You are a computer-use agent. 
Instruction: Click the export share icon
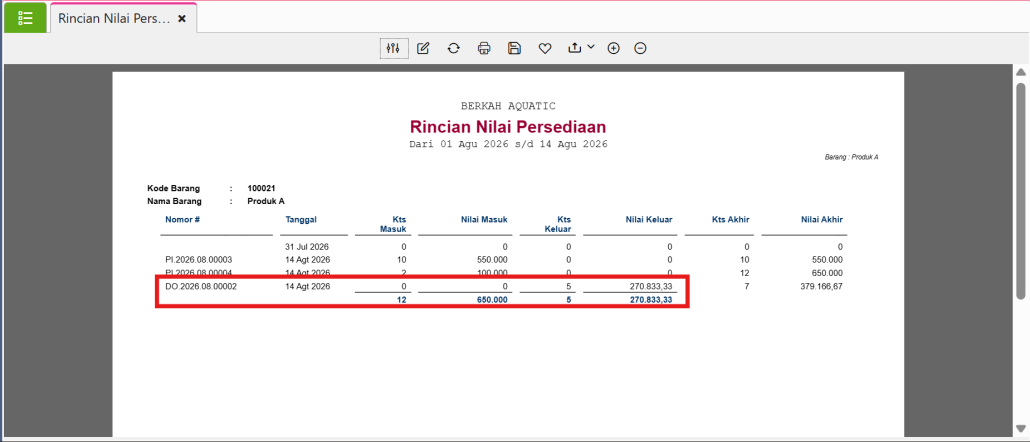click(x=575, y=48)
